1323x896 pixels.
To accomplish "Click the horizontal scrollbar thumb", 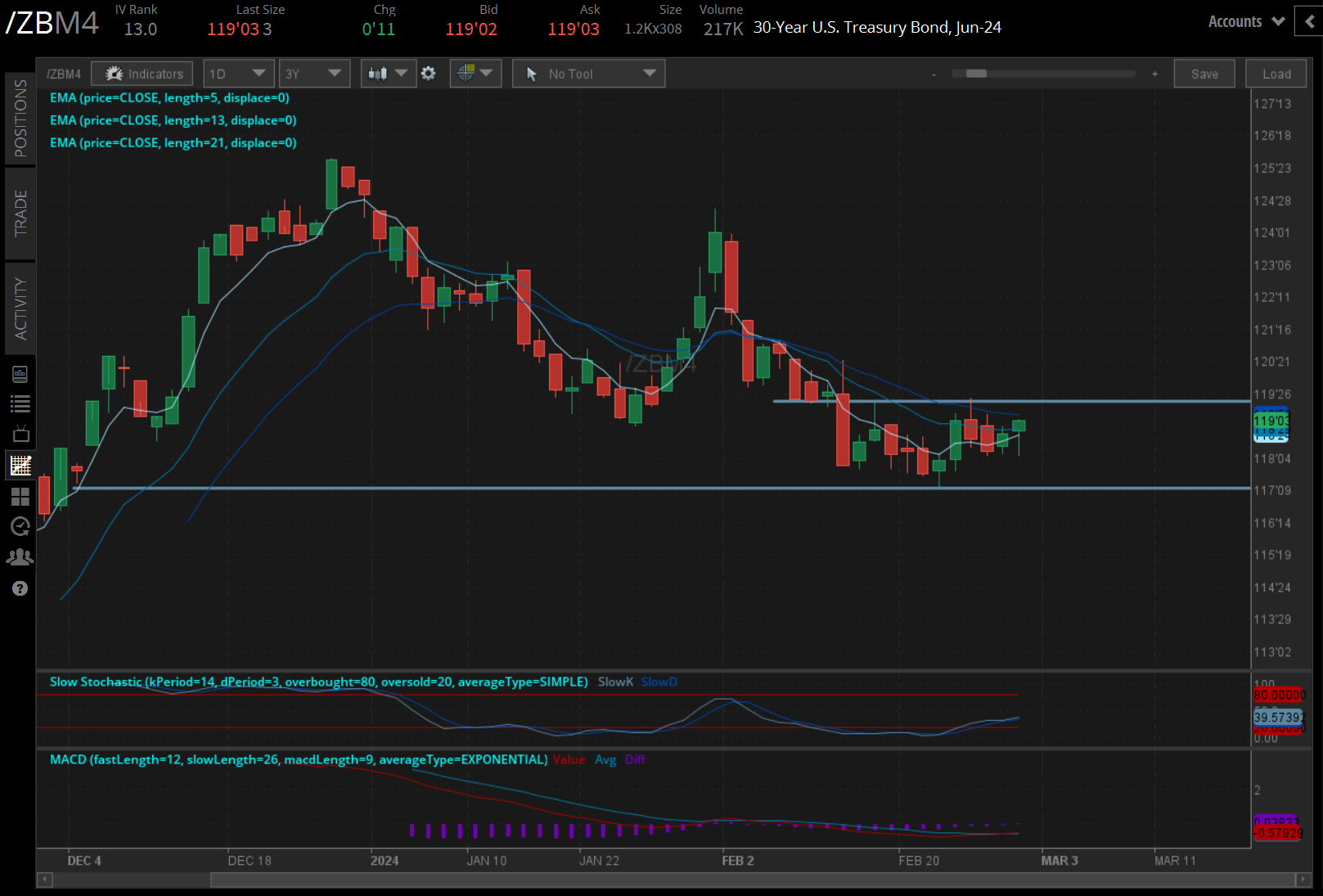I will 754,880.
